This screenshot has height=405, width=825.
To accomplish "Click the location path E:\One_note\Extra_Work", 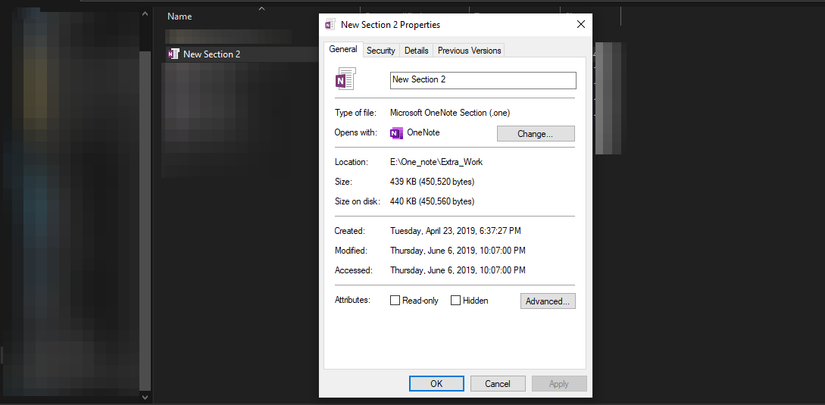I will pyautogui.click(x=436, y=162).
